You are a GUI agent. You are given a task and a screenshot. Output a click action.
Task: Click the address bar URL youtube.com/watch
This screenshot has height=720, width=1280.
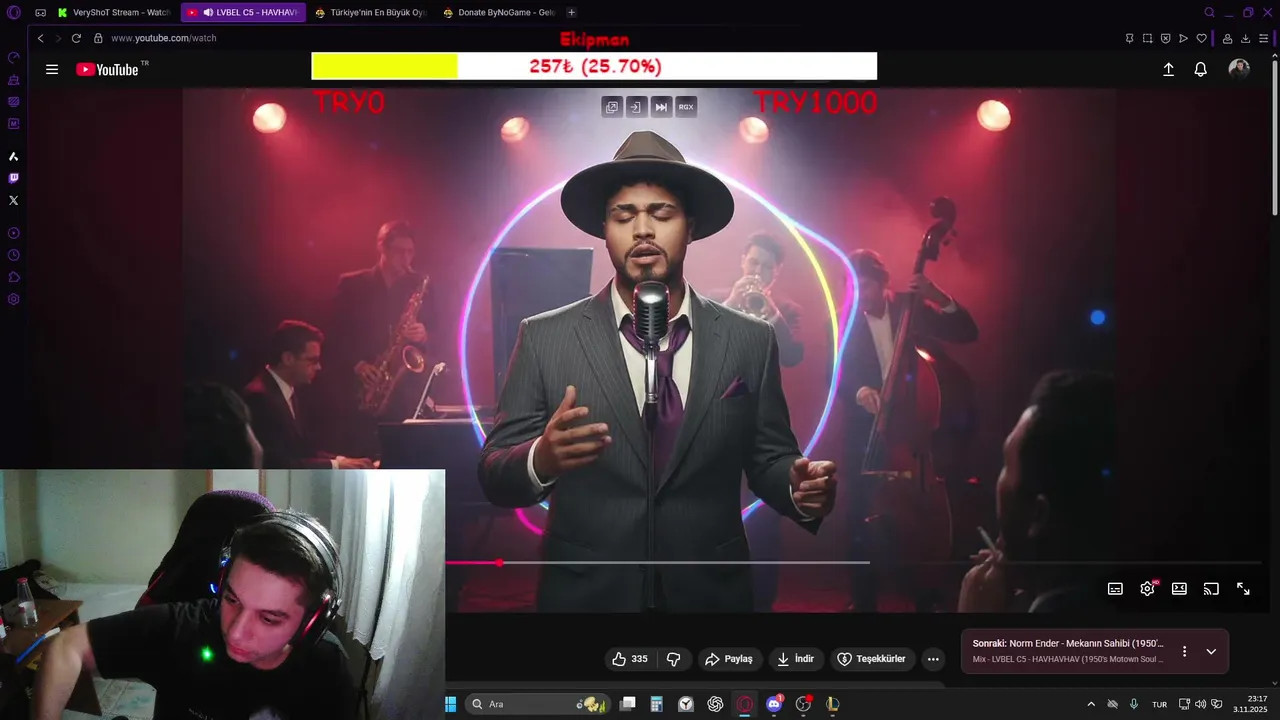pos(164,38)
